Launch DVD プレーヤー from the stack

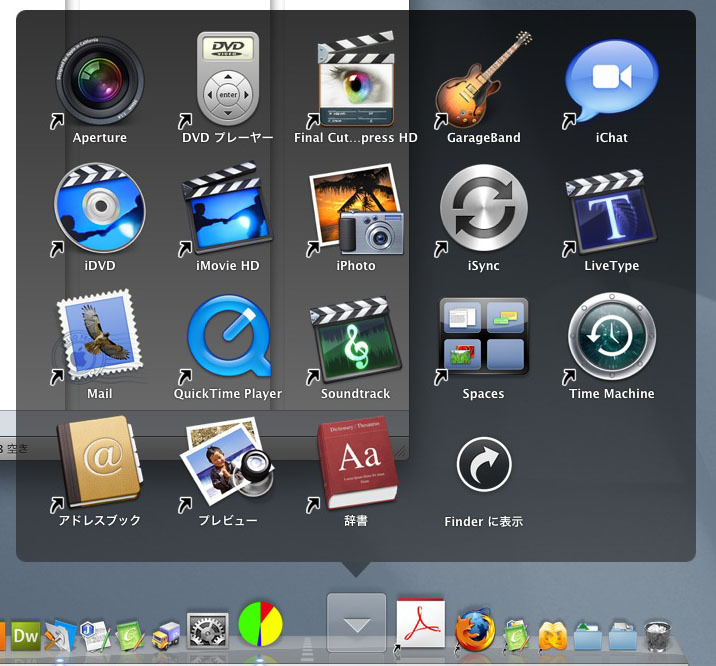[228, 79]
